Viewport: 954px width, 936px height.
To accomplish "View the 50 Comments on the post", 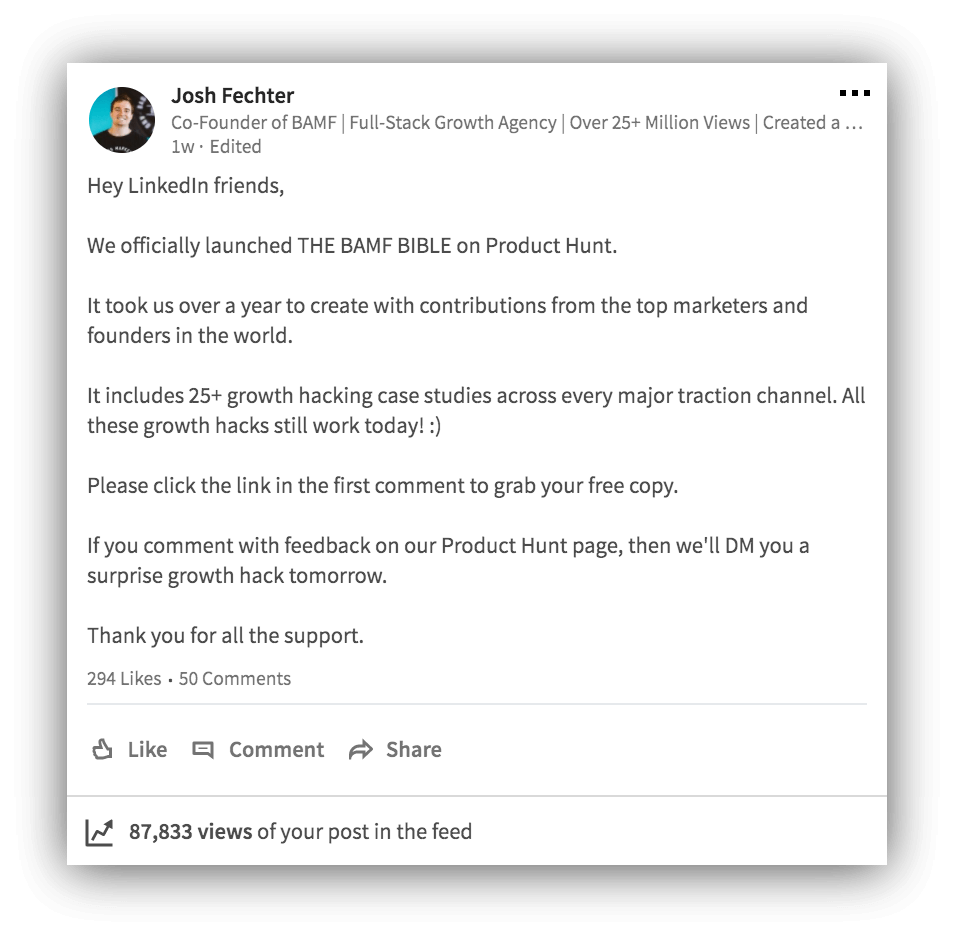I will (235, 678).
